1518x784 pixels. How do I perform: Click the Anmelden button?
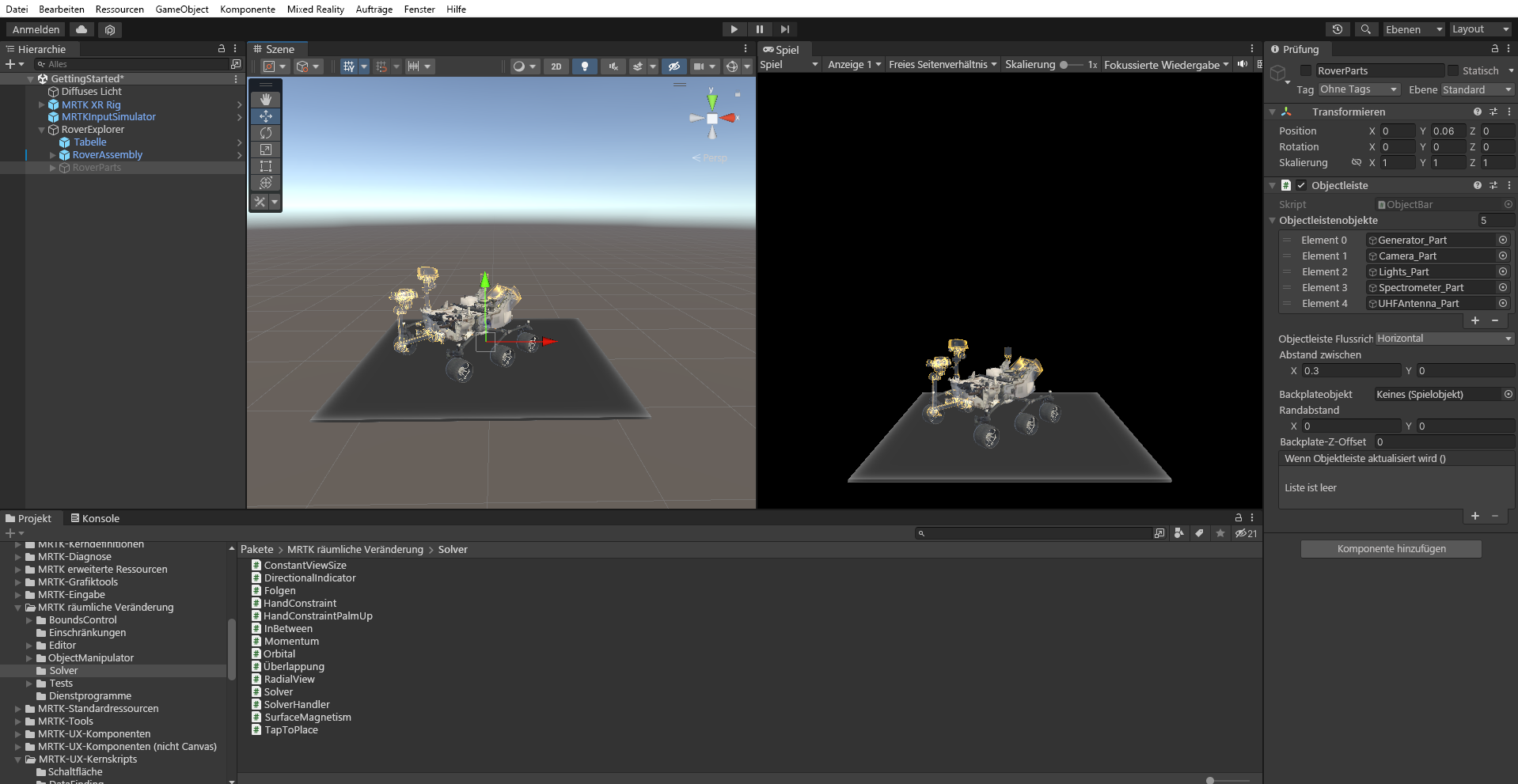34,28
